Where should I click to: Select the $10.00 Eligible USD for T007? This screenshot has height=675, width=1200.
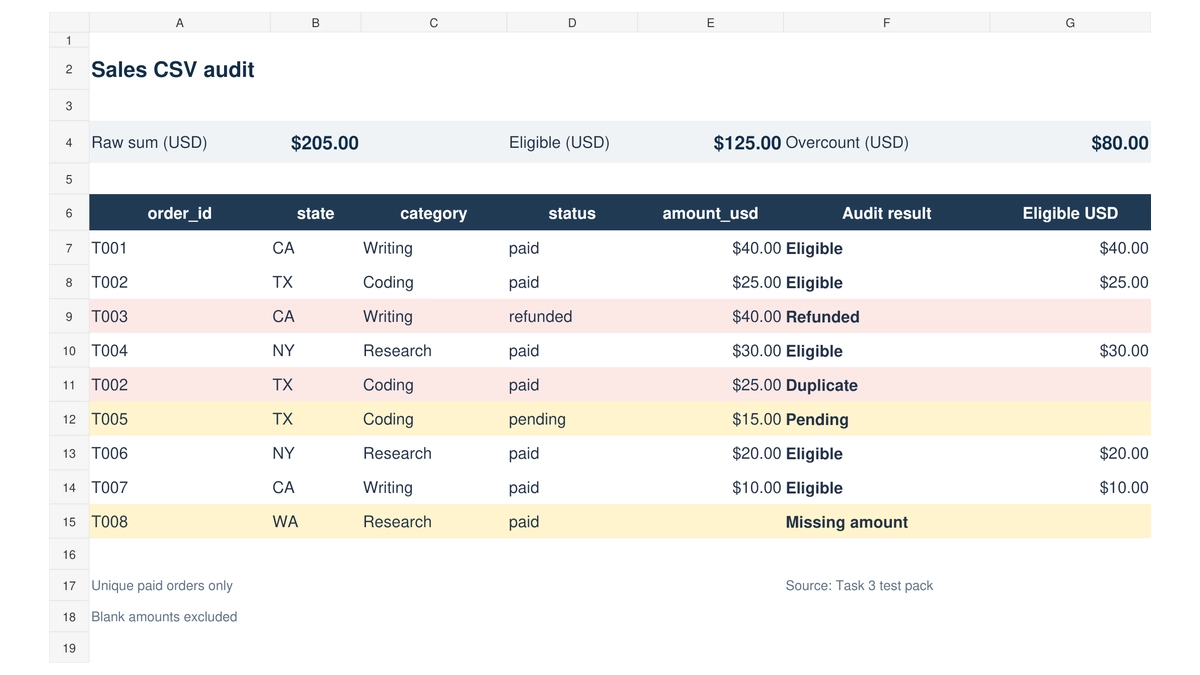point(1070,488)
